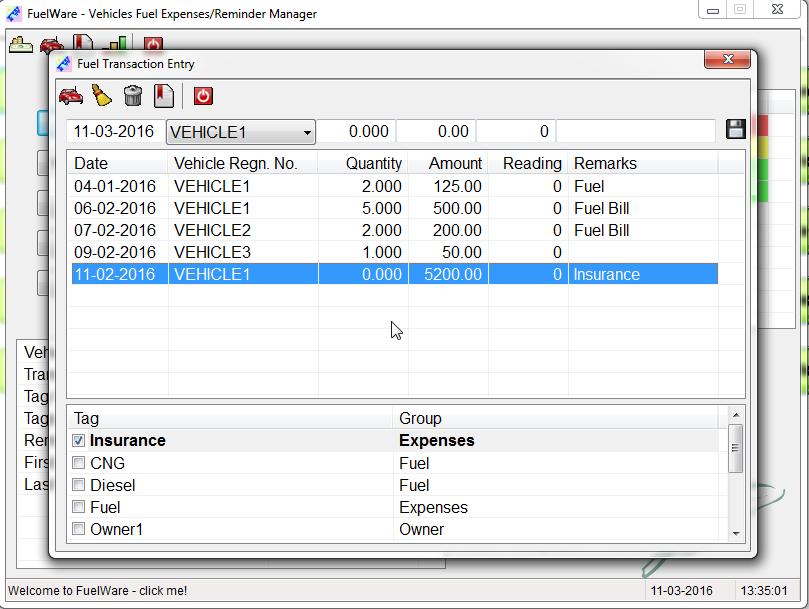Click the date input field showing 11-03-2016
This screenshot has width=809, height=609.
(113, 131)
